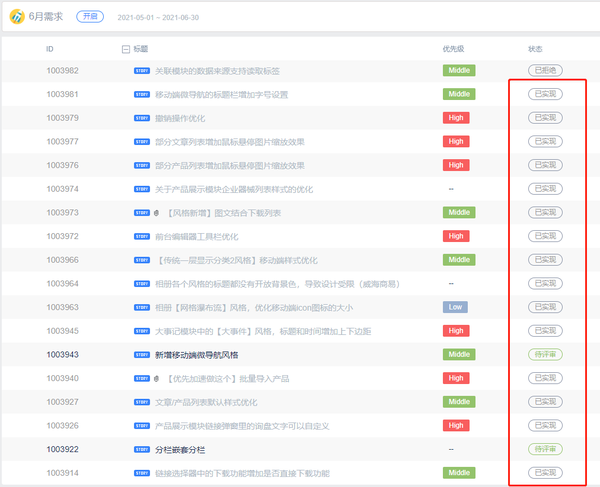Click the 开启 iteration status button

pyautogui.click(x=89, y=18)
